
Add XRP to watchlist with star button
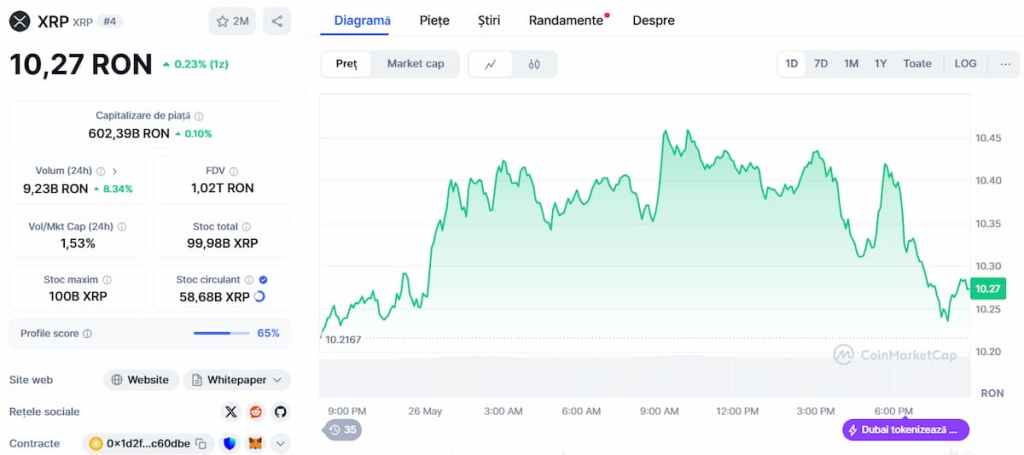(233, 21)
